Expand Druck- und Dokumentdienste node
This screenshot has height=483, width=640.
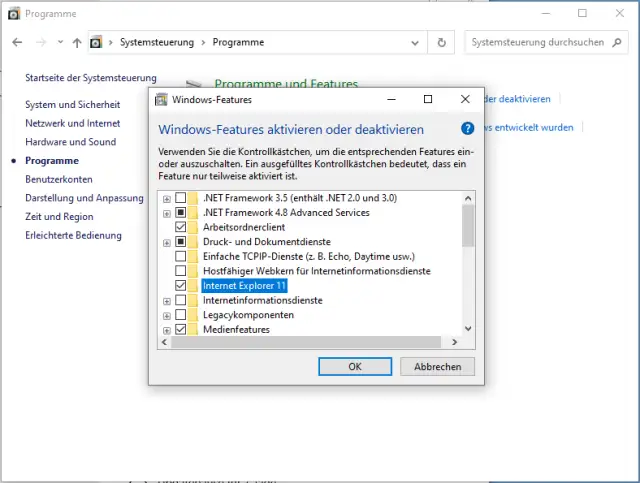point(167,243)
